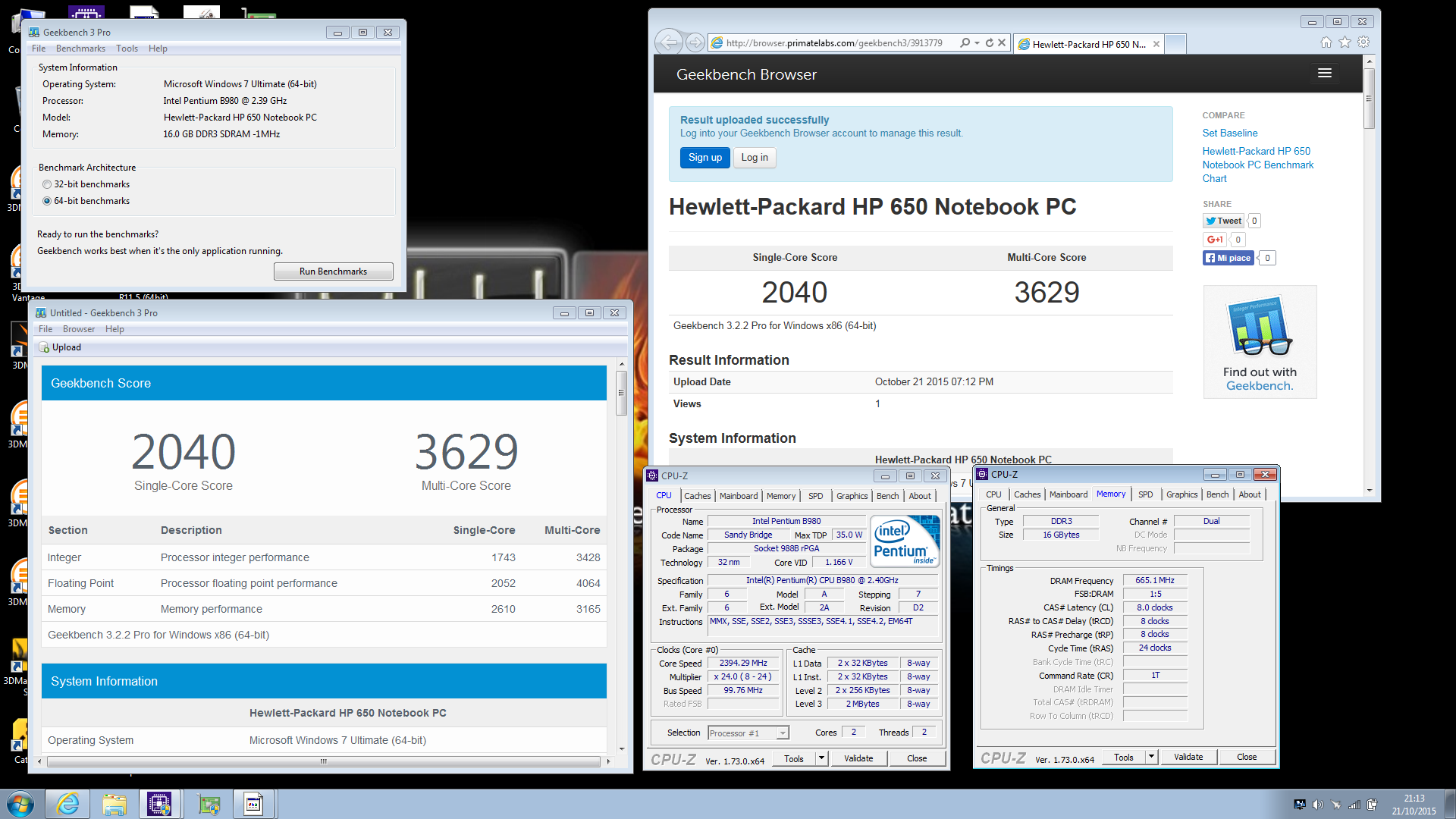Select 64-bit benchmarks radio button

[47, 201]
